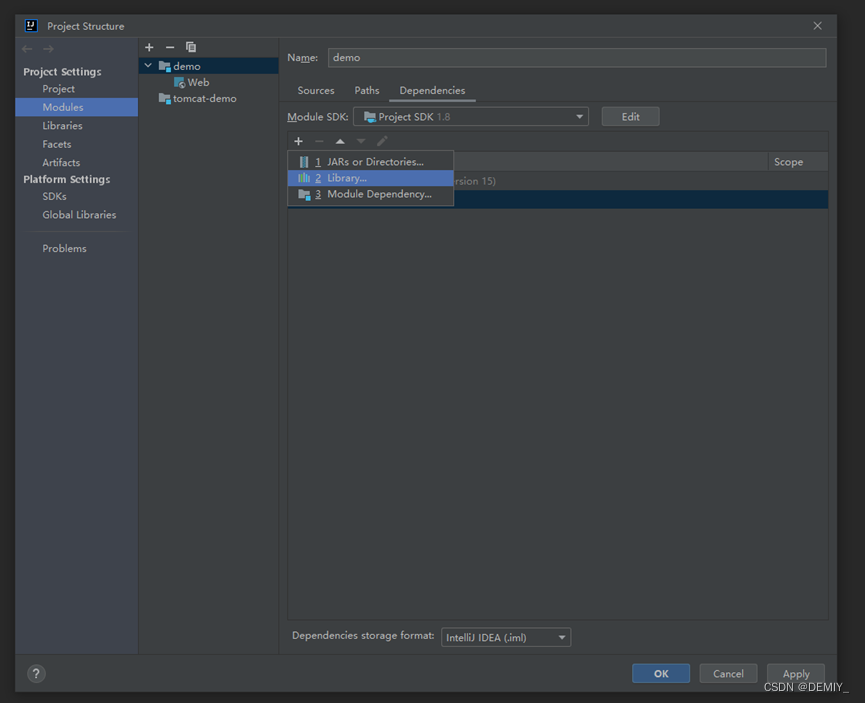Screen dimensions: 865x703
Task: Choose Library option in popup
Action: pos(371,178)
